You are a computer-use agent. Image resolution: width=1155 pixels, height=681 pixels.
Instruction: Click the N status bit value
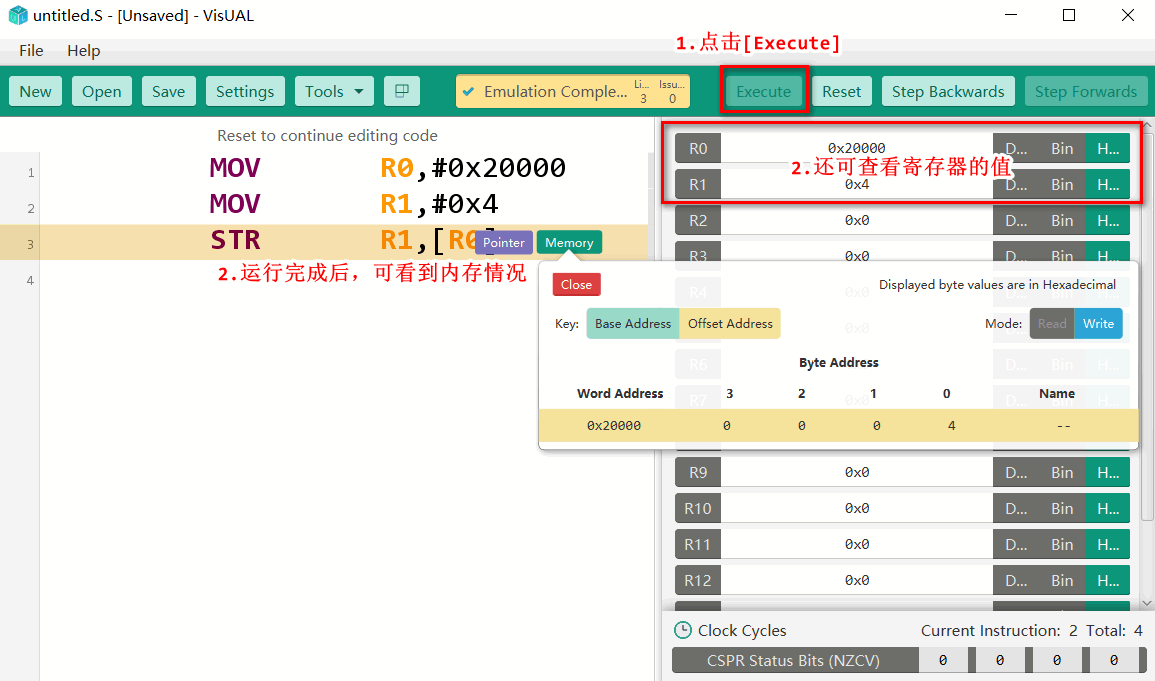(943, 660)
